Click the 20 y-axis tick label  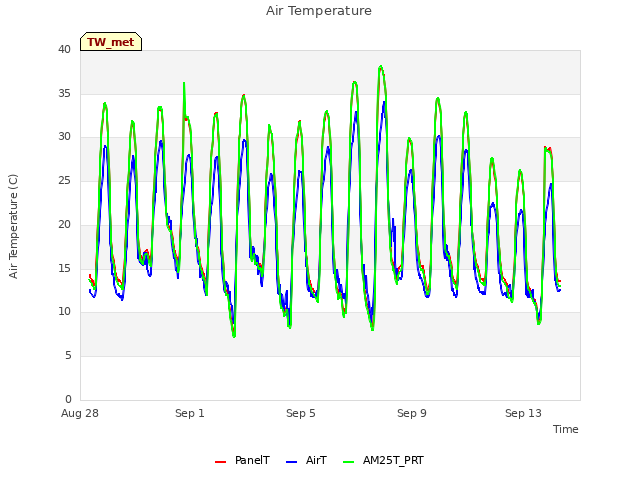tap(64, 224)
